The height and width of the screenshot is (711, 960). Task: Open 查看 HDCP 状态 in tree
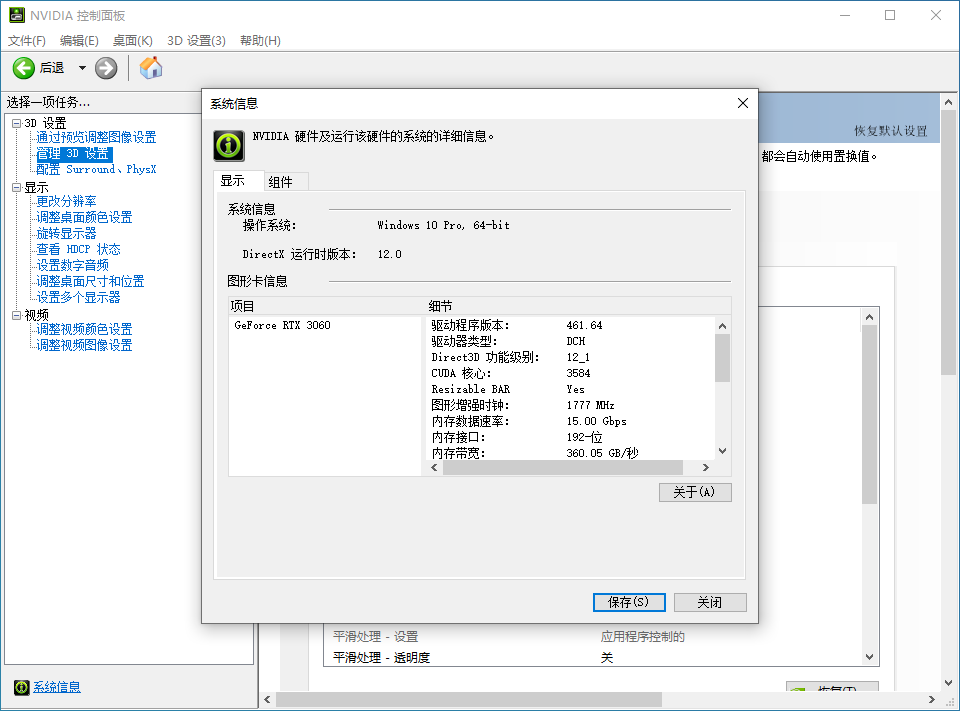pyautogui.click(x=78, y=249)
